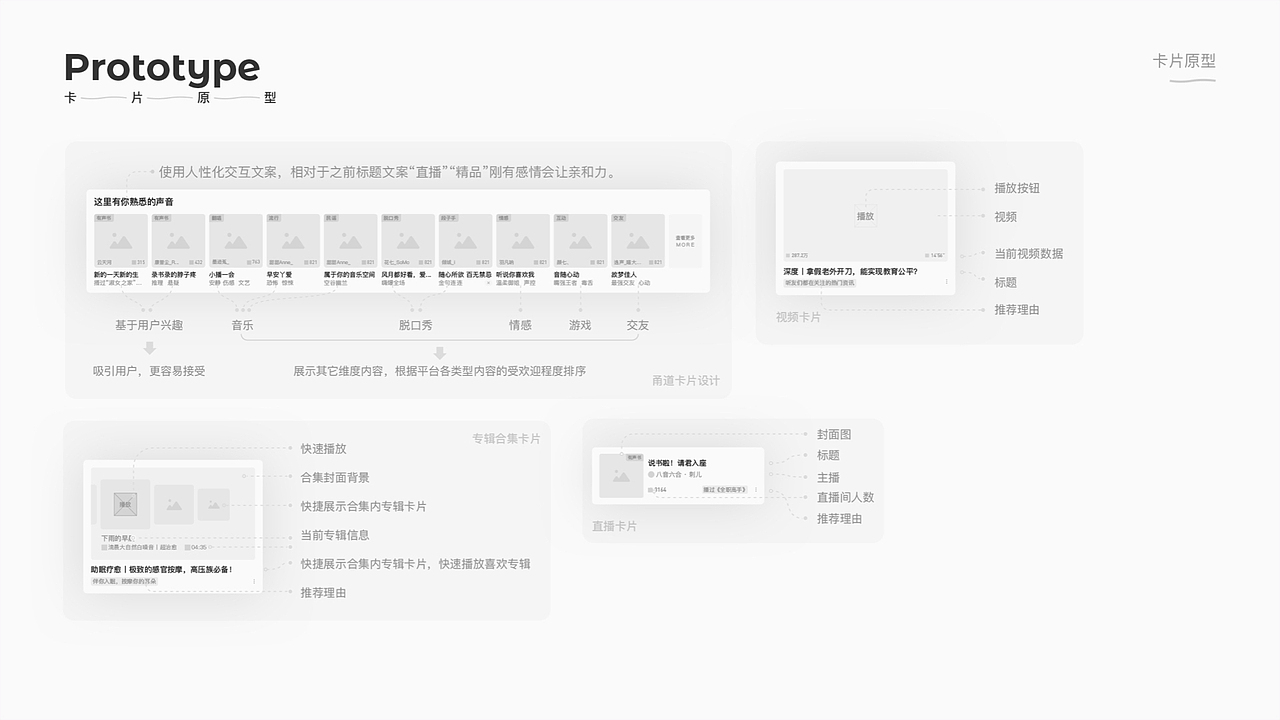Switch to the 游戏 category

click(578, 325)
